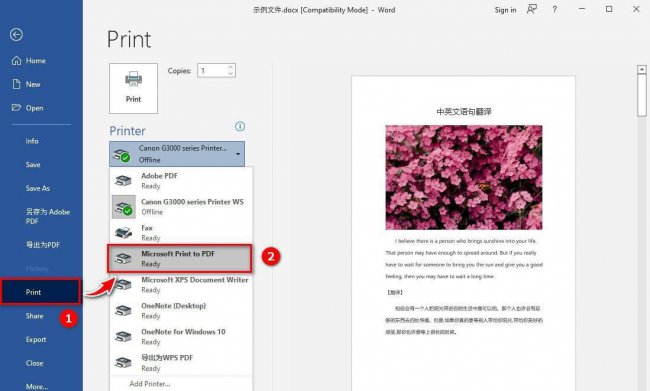650x391 pixels.
Task: Decrease copies with the down arrow
Action: click(231, 74)
